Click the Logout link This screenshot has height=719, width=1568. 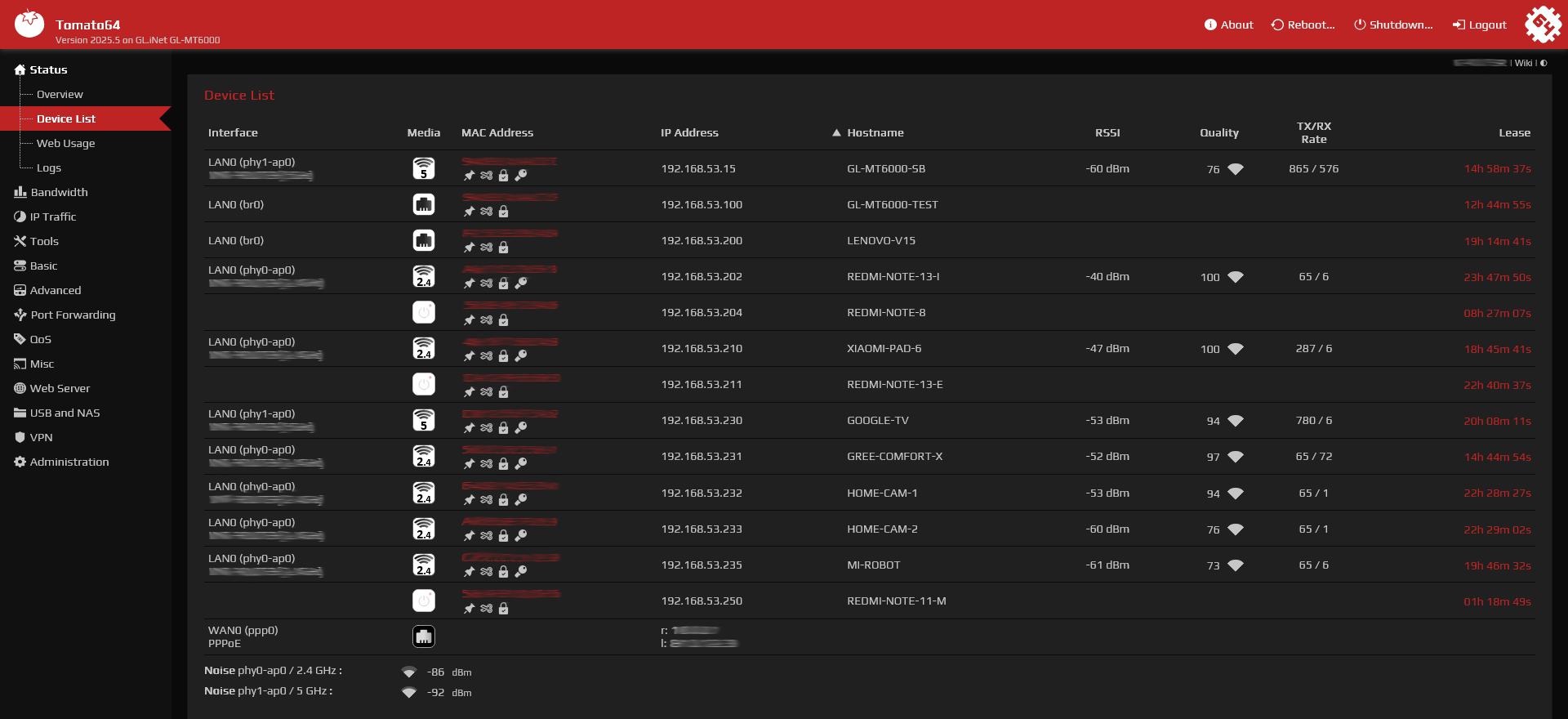click(1480, 25)
